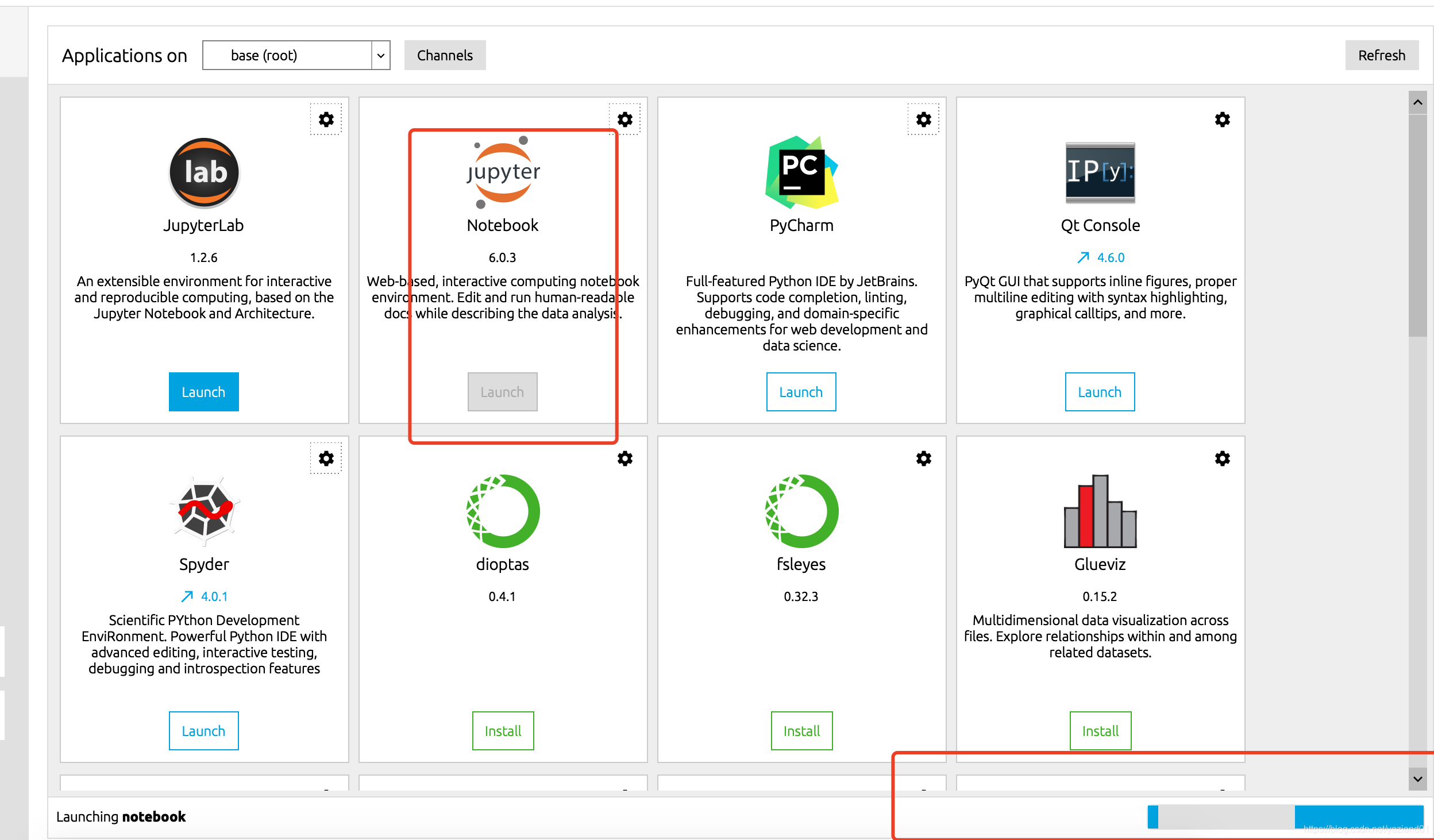Open Qt Console tile settings gear
This screenshot has height=840, width=1434.
point(1222,119)
